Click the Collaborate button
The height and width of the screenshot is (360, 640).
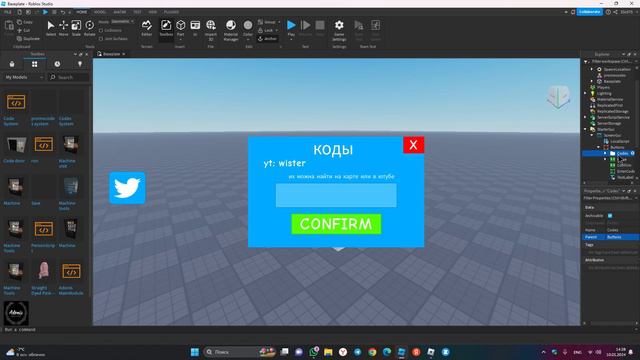pyautogui.click(x=589, y=12)
